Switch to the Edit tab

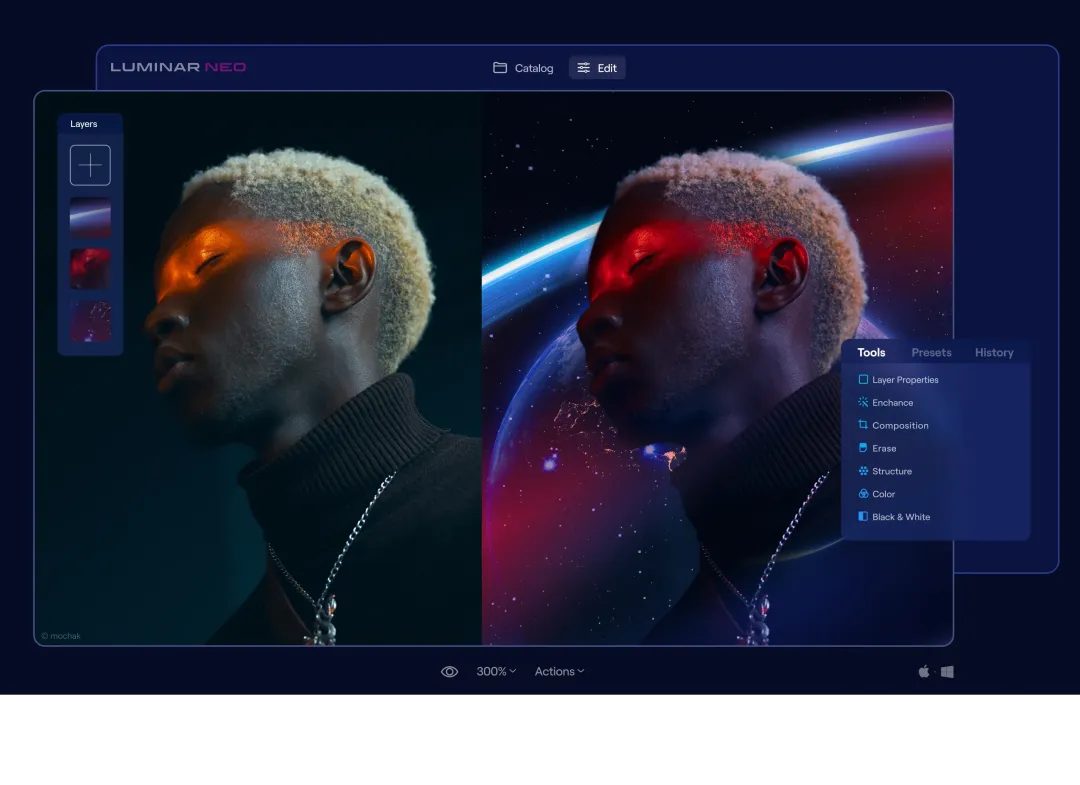point(597,67)
